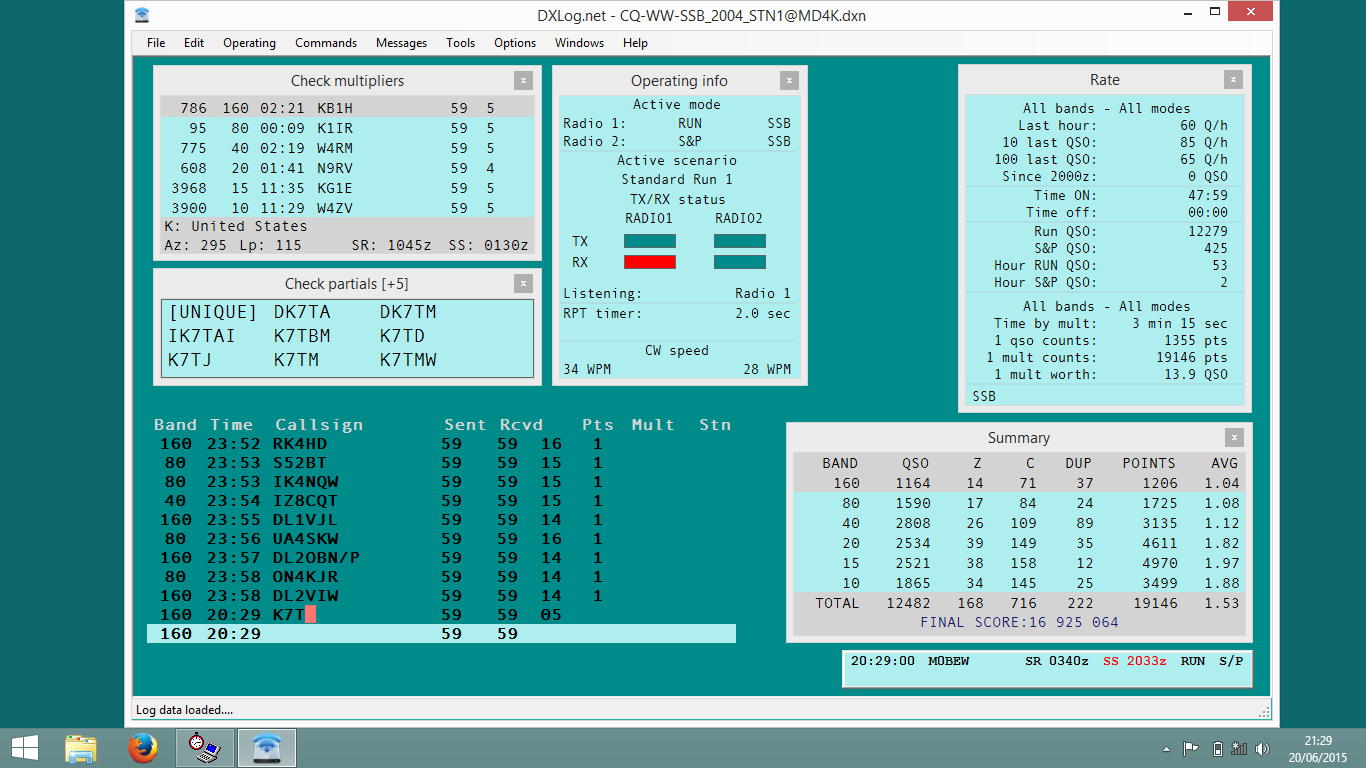The height and width of the screenshot is (768, 1366).
Task: Click the network tray icon
Action: 1240,748
